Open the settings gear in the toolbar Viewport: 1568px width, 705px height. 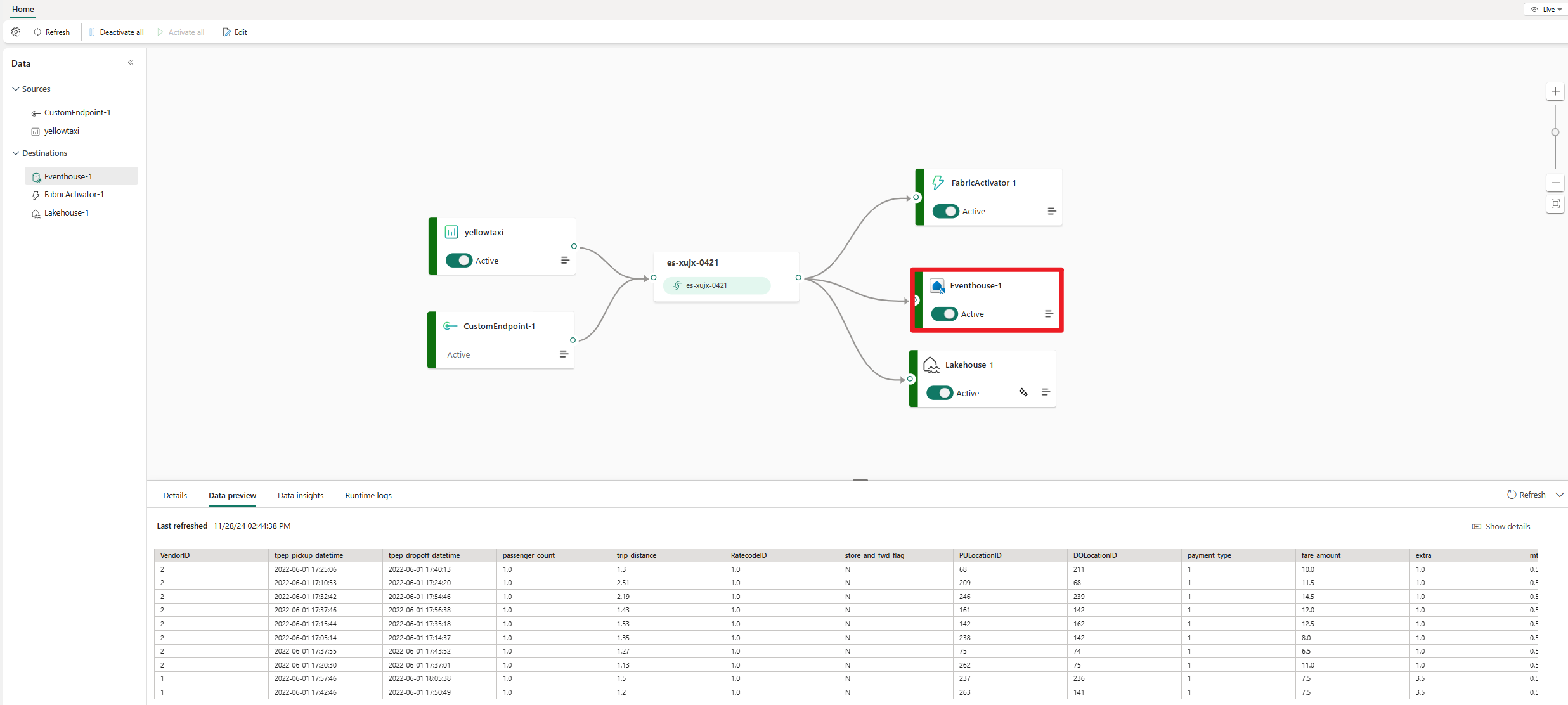click(16, 32)
